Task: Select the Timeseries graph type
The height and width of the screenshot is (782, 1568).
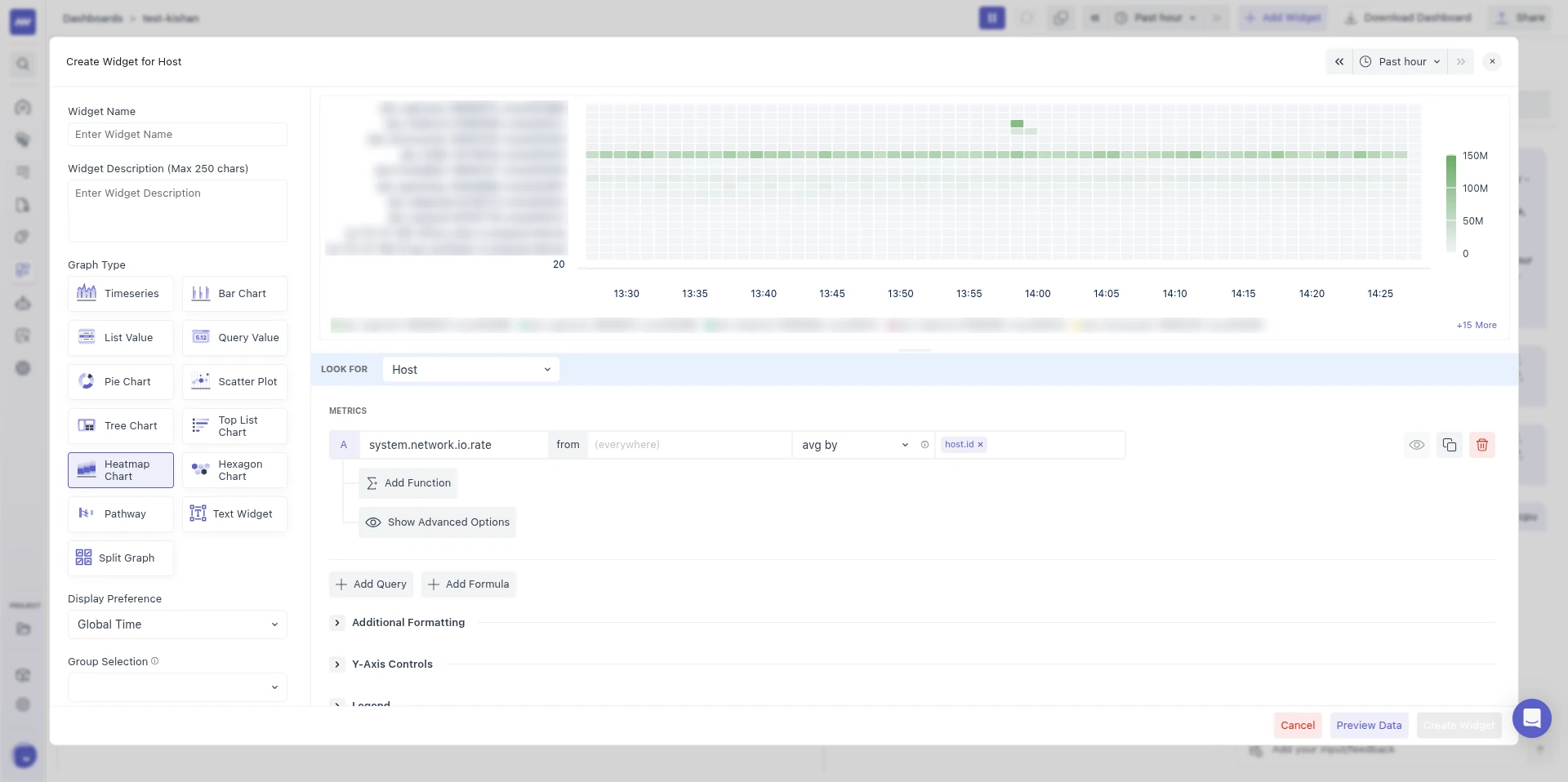Action: click(x=120, y=294)
